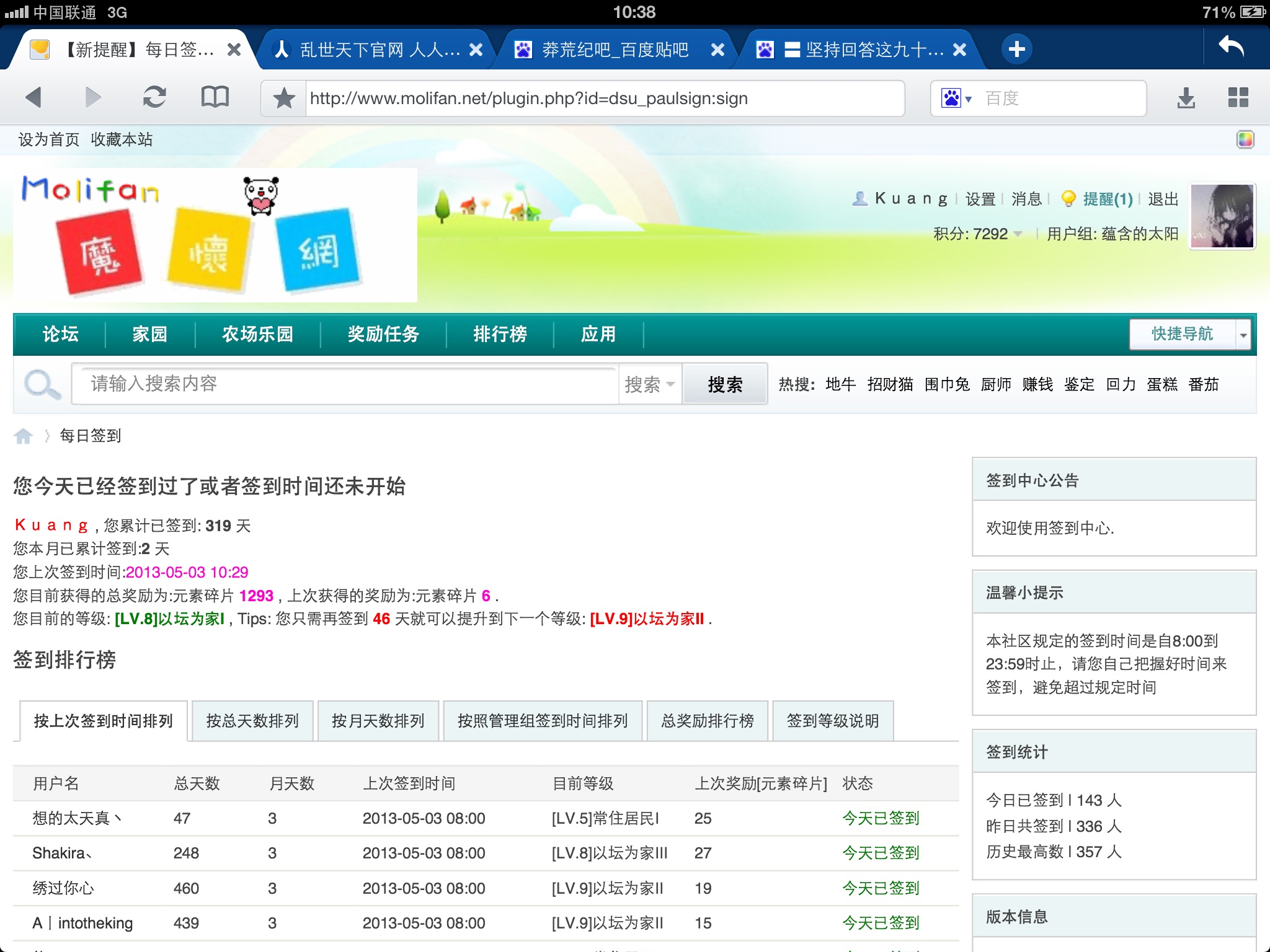Close the 乱世天下官网 tab

point(476,50)
